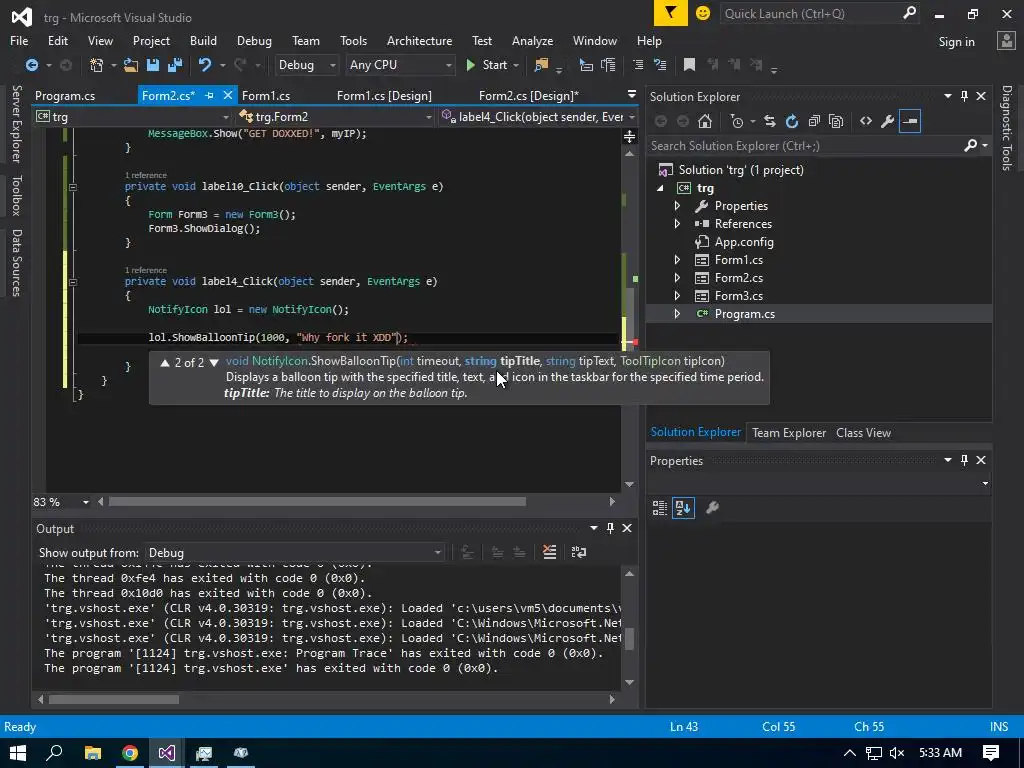Toggle auto hide pin on Properties panel
The width and height of the screenshot is (1024, 768).
(x=964, y=460)
